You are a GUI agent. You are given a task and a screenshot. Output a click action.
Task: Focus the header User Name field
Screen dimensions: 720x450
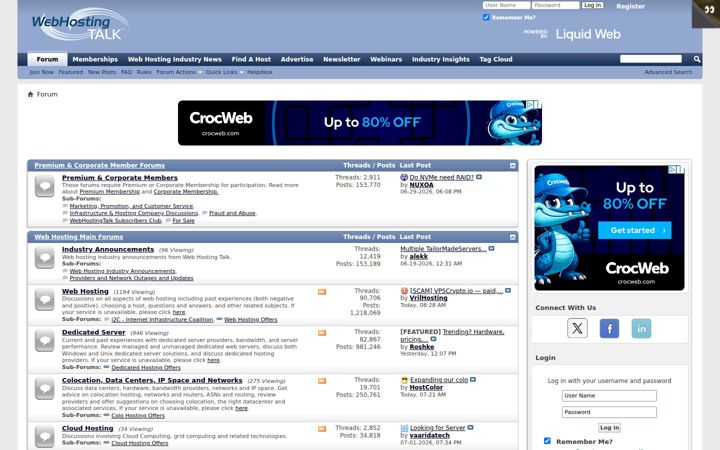pos(506,5)
